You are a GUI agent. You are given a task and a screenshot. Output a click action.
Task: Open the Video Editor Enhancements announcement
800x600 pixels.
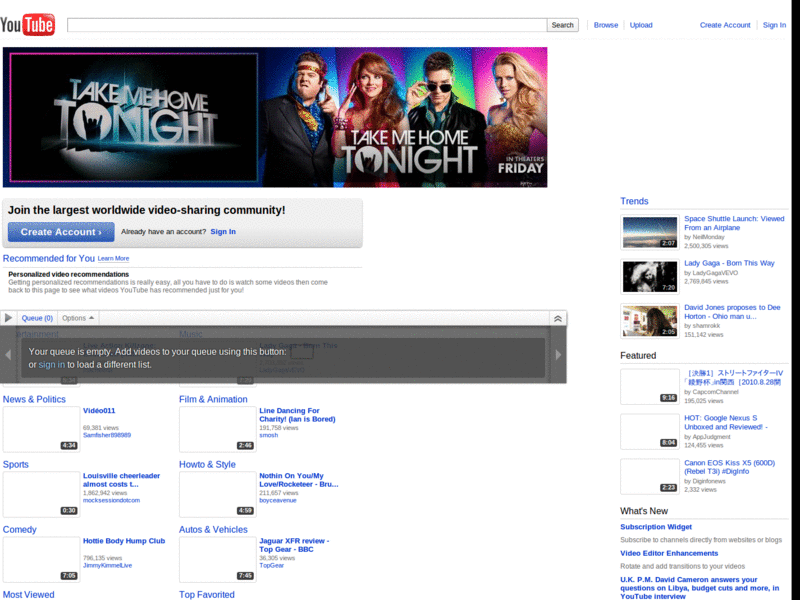click(669, 554)
